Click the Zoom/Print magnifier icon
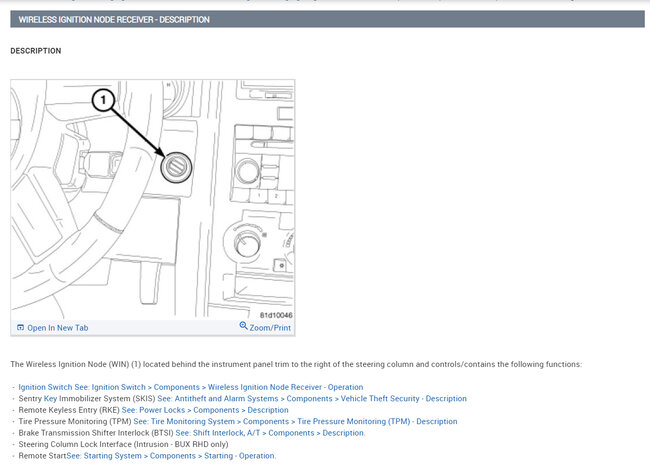The width and height of the screenshot is (650, 474). [x=243, y=326]
